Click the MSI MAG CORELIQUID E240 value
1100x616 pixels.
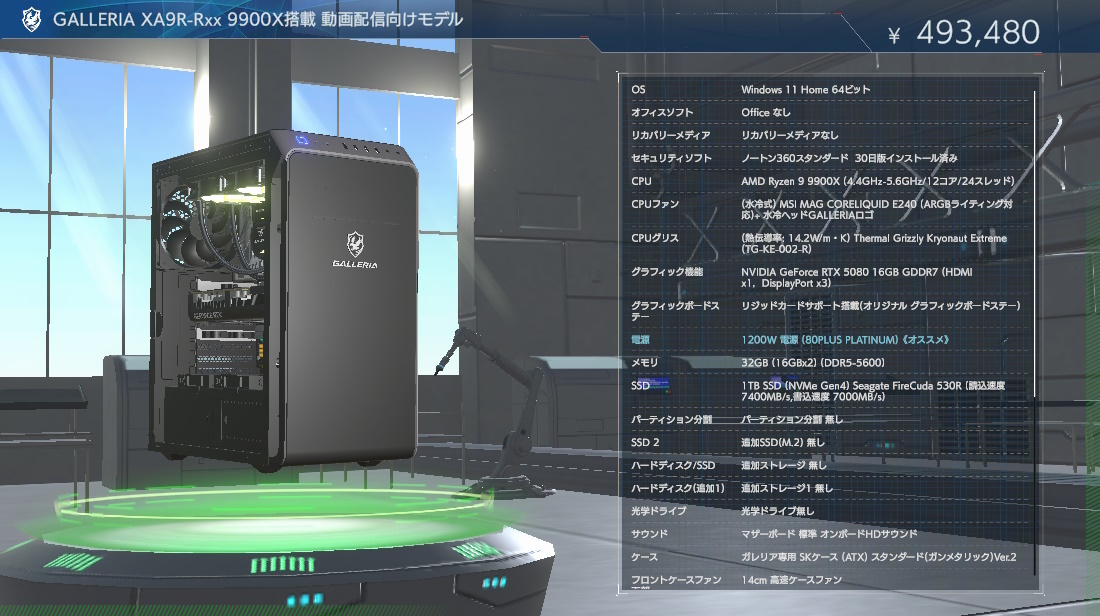[876, 210]
